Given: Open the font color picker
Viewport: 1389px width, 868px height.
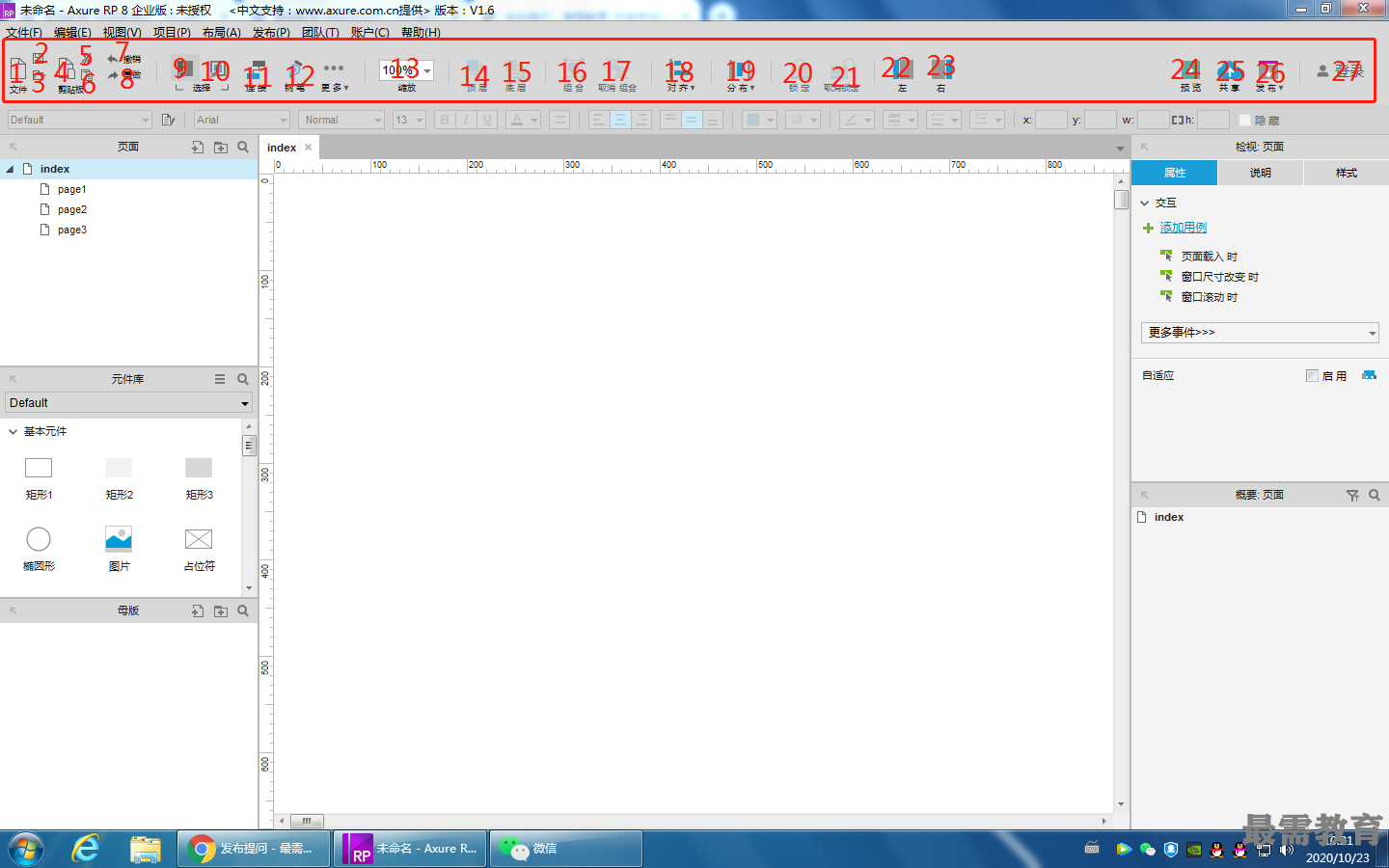Looking at the screenshot, I should (523, 120).
